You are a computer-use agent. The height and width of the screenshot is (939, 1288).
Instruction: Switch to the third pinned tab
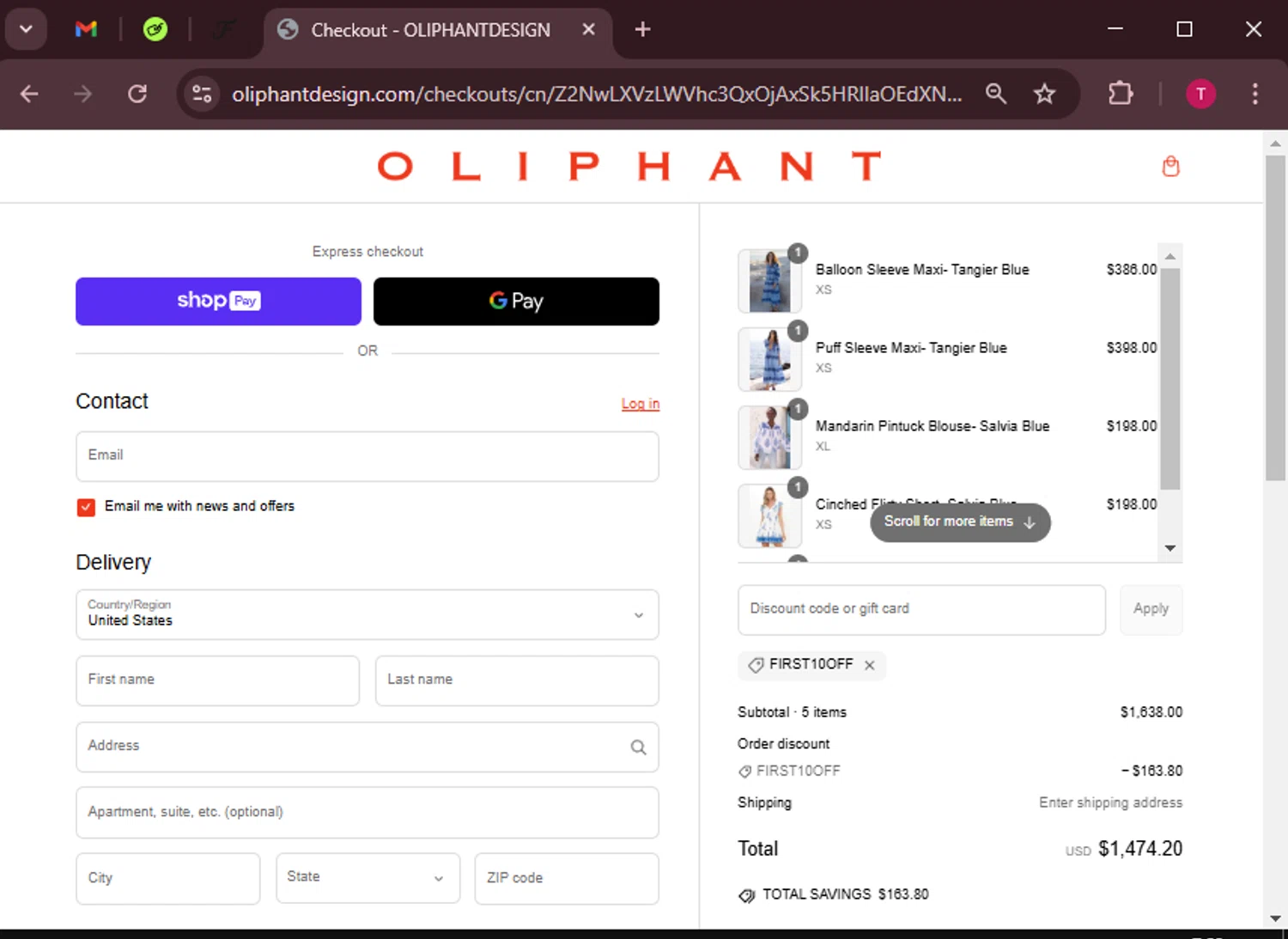coord(224,29)
